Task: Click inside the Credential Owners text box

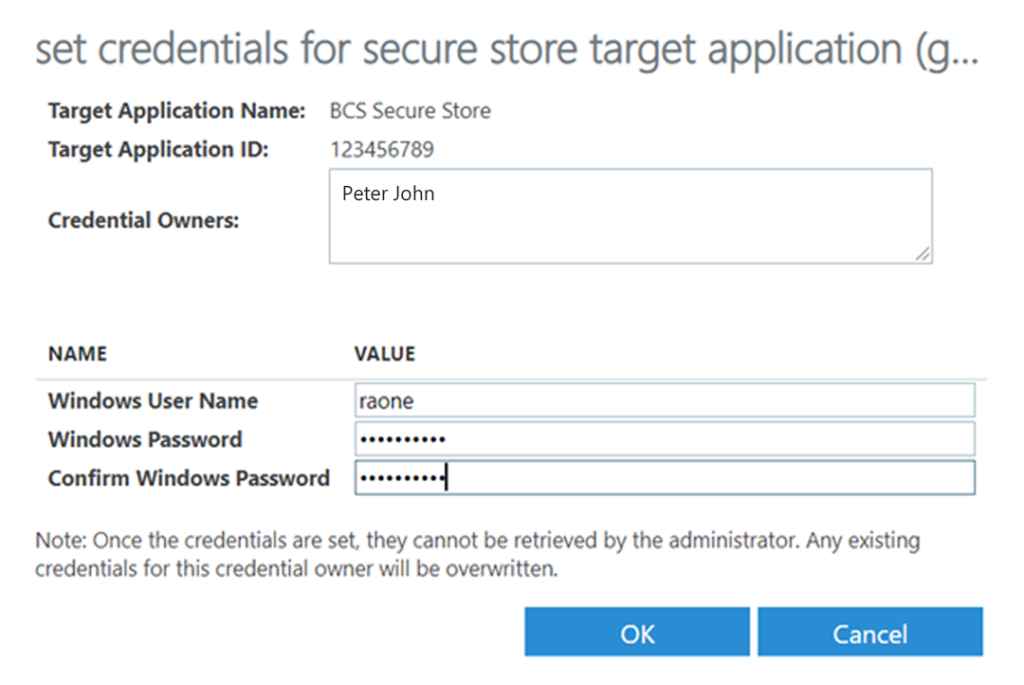Action: pyautogui.click(x=630, y=225)
